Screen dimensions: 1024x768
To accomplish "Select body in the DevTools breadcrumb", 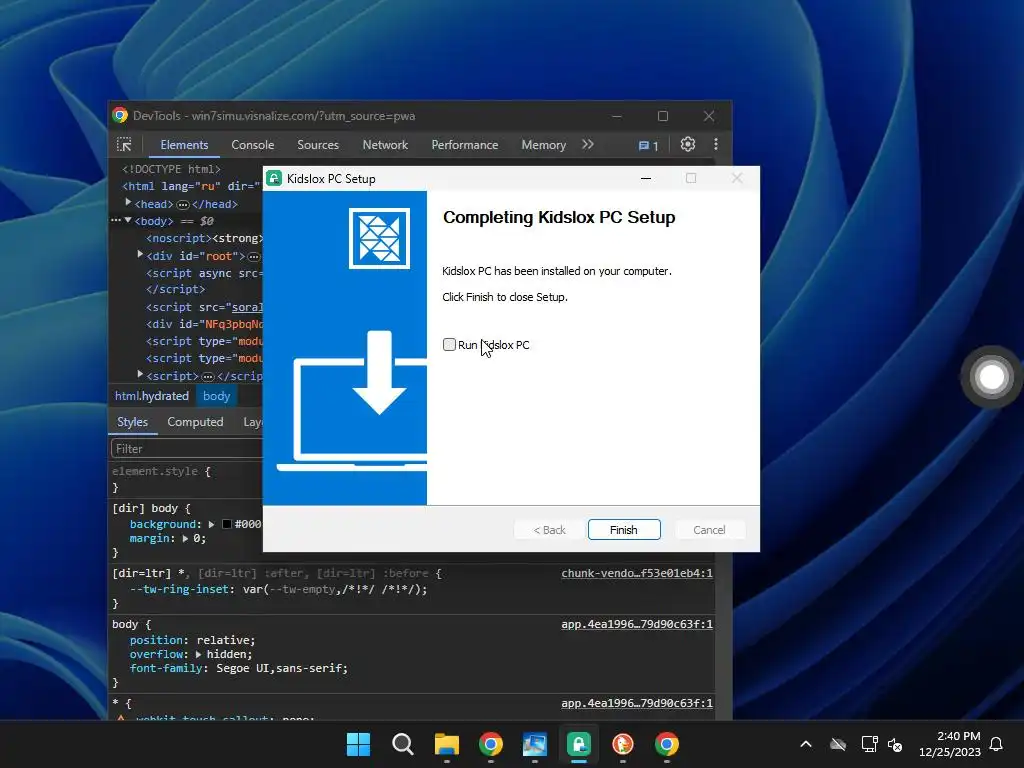I will pos(216,396).
